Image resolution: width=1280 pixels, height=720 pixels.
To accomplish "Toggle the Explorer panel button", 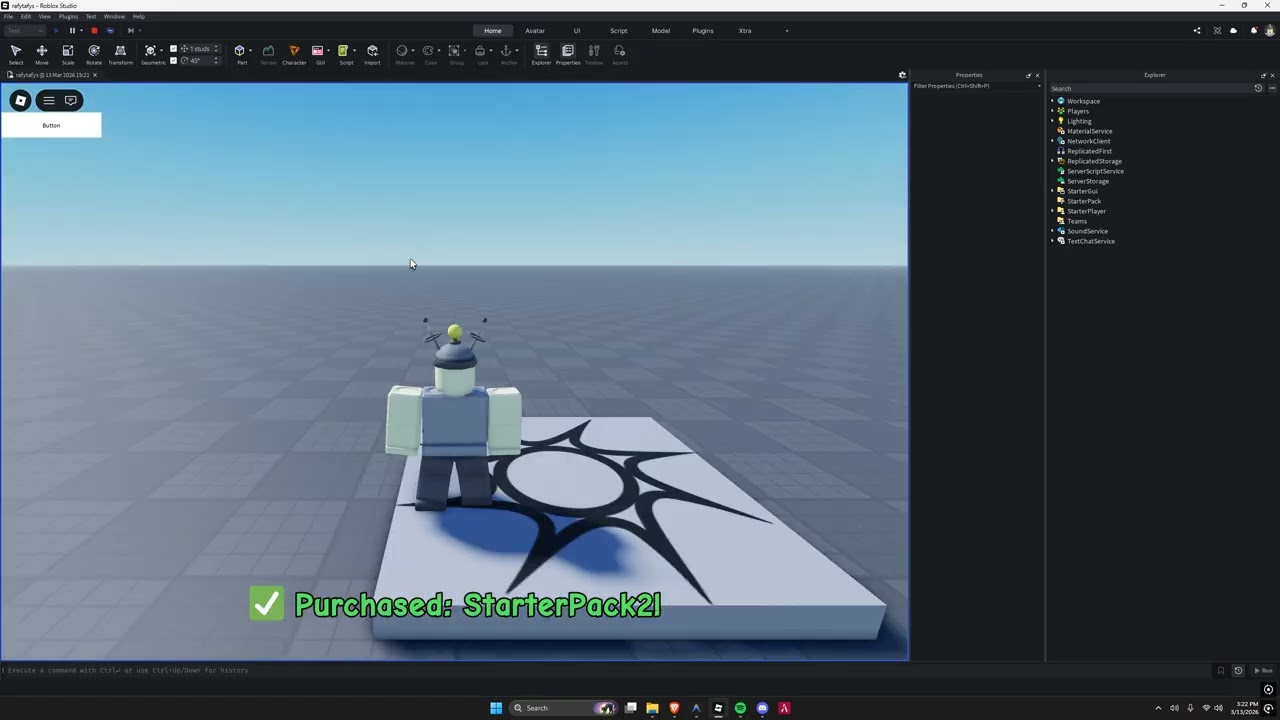I will (x=541, y=54).
